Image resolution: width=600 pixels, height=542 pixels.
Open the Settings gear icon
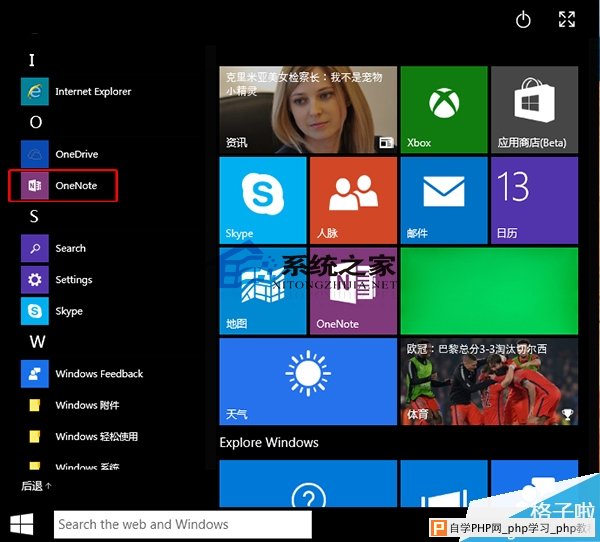[35, 280]
